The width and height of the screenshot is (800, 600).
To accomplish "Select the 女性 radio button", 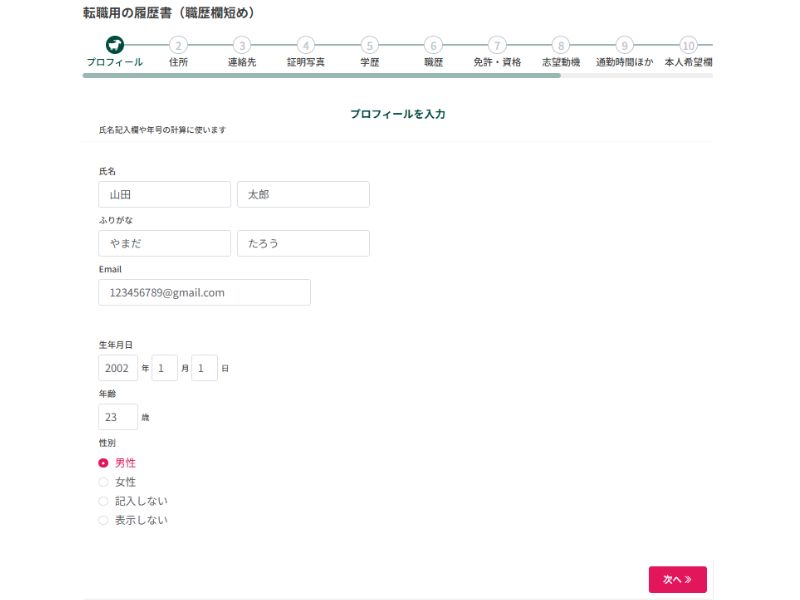I will click(103, 482).
